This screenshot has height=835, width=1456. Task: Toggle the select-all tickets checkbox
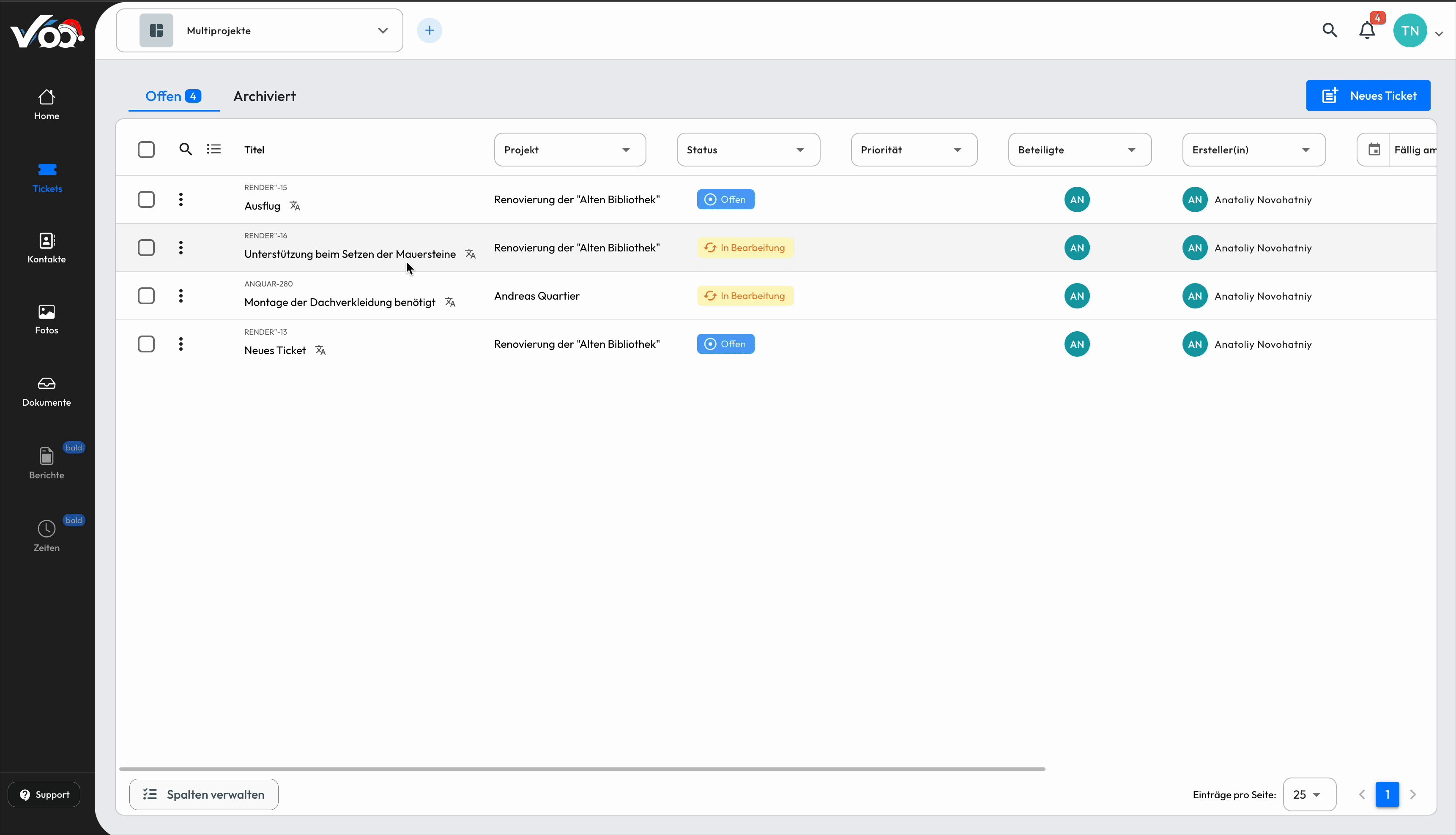146,149
